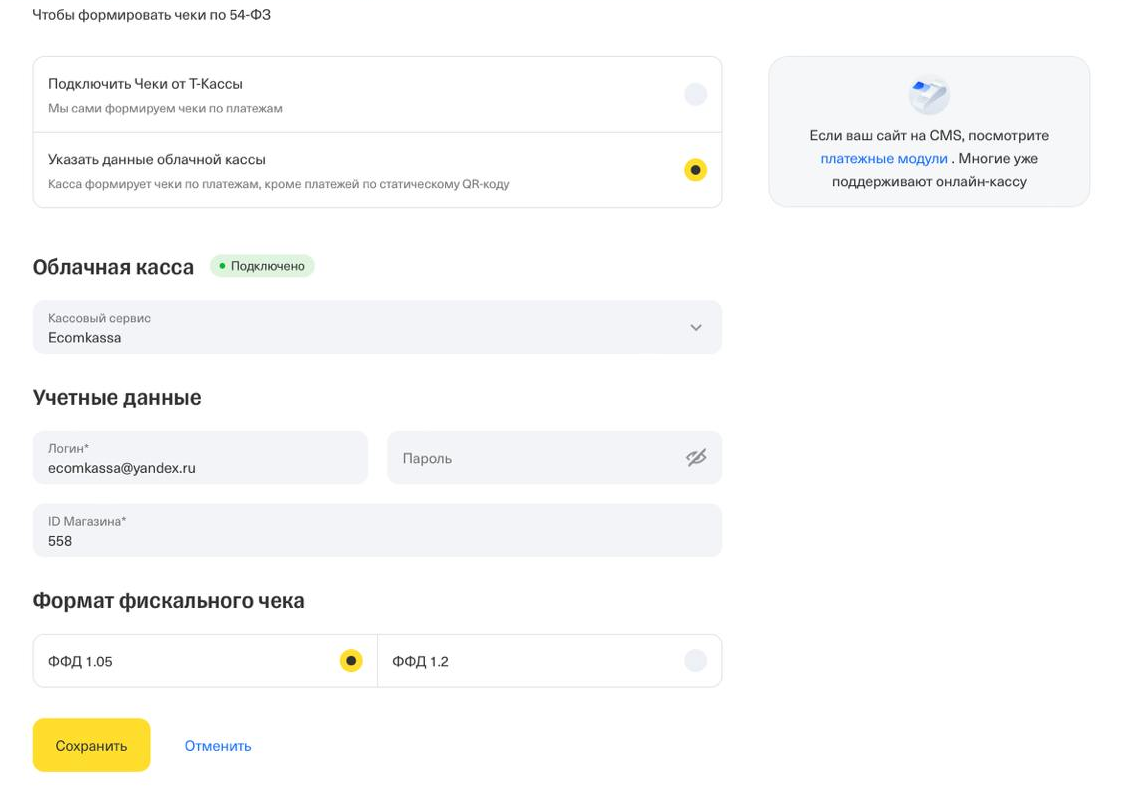Click into the ID Магазина field
Viewport: 1126px width, 790px height.
click(x=377, y=540)
